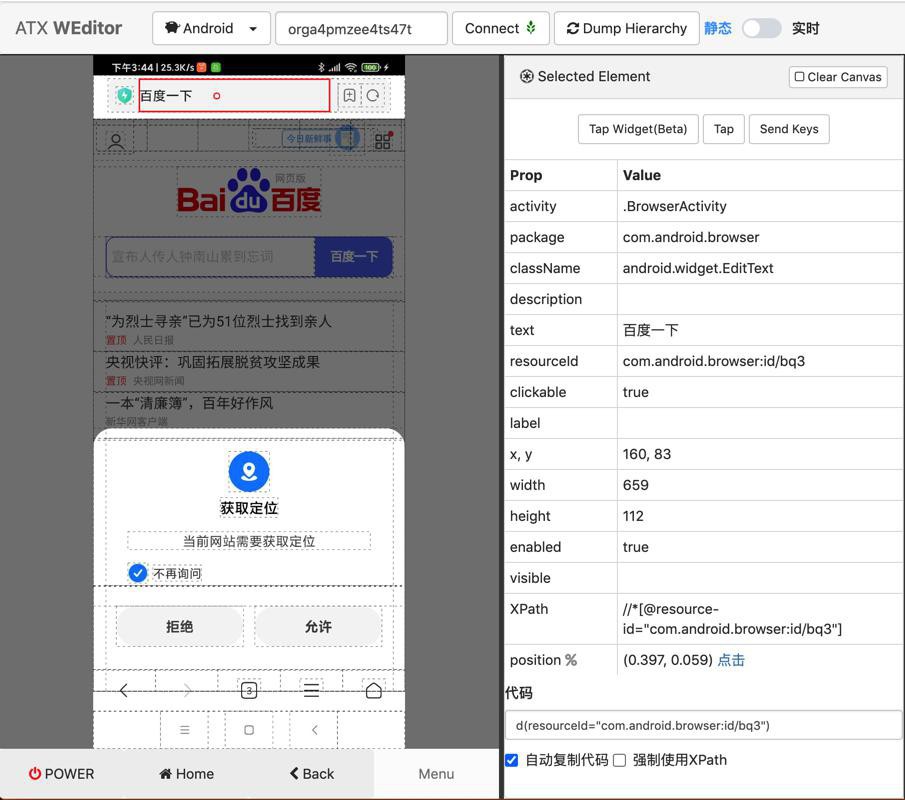
Task: Clear the canvas
Action: pyautogui.click(x=838, y=77)
